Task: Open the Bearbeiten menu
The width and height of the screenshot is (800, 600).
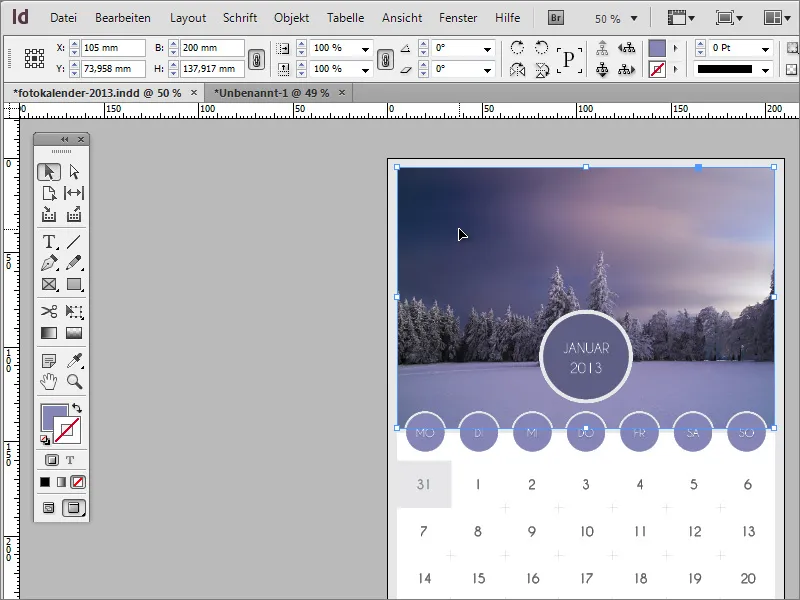Action: [122, 18]
